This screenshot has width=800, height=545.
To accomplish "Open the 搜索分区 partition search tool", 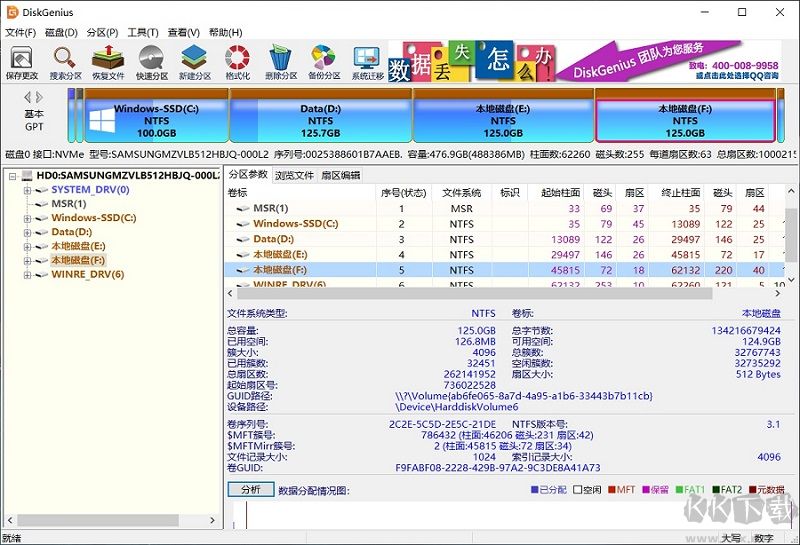I will pos(65,61).
